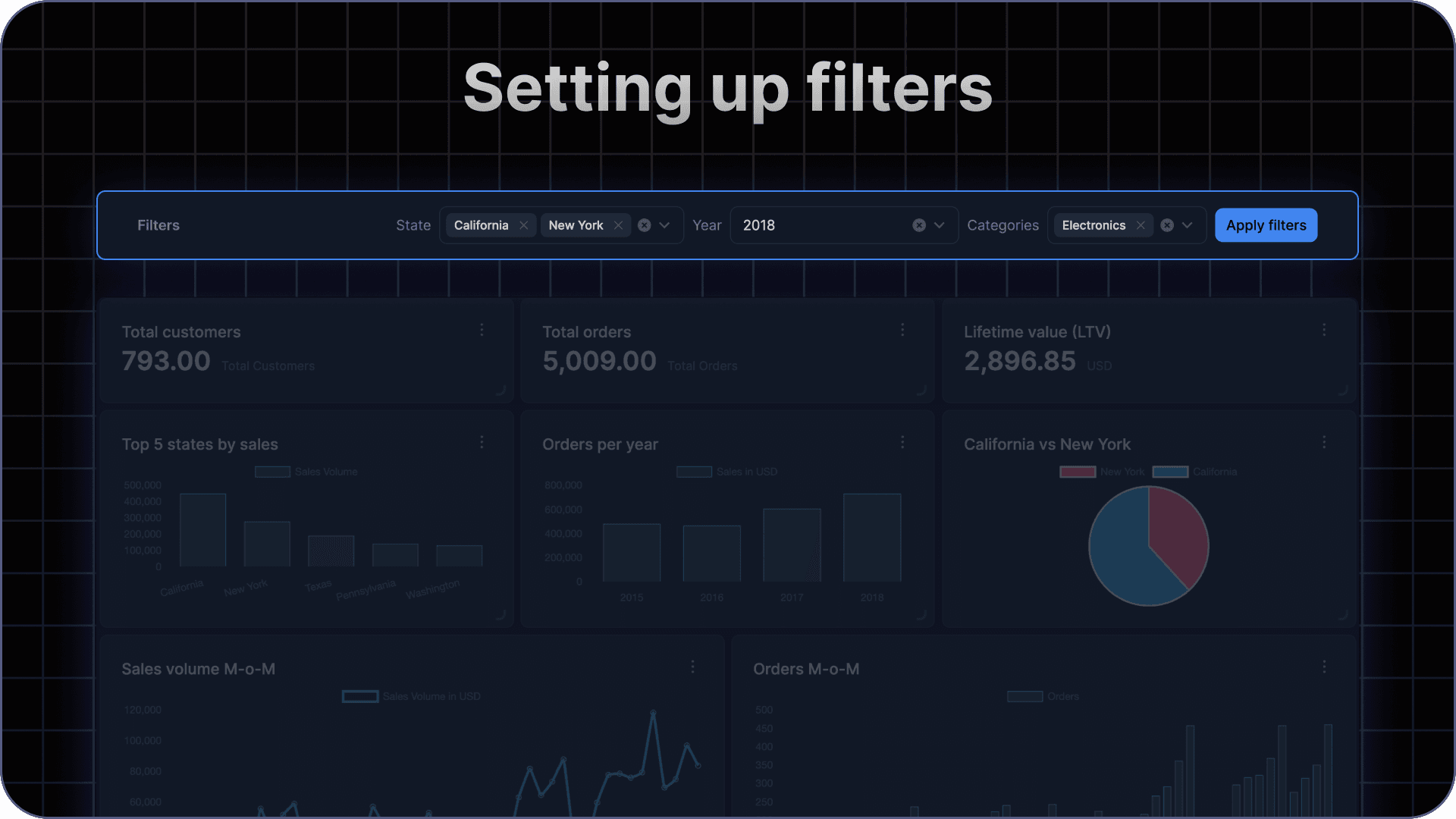Click the Year 2018 input field
The height and width of the screenshot is (819, 1456).
coord(819,225)
